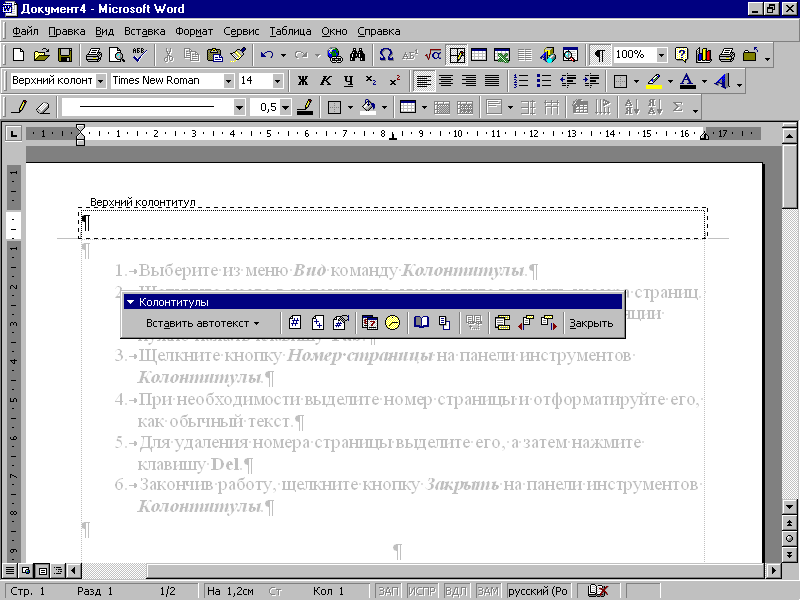Screen dimensions: 800x600
Task: Run spelling check ABC icon
Action: [140, 55]
